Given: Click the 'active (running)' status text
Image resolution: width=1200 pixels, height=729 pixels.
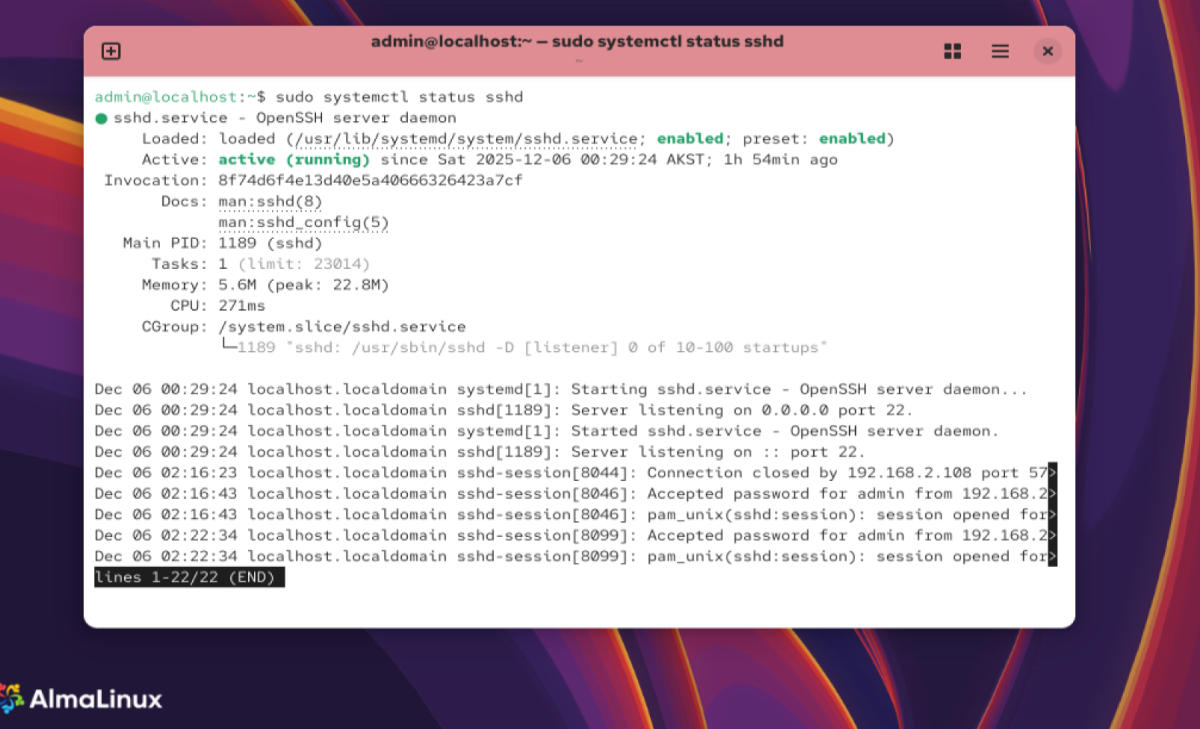Looking at the screenshot, I should (294, 160).
